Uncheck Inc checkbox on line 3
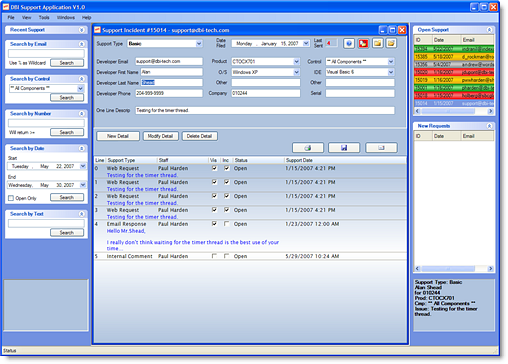Image resolution: width=508 pixels, height=364 pixels. click(x=227, y=210)
